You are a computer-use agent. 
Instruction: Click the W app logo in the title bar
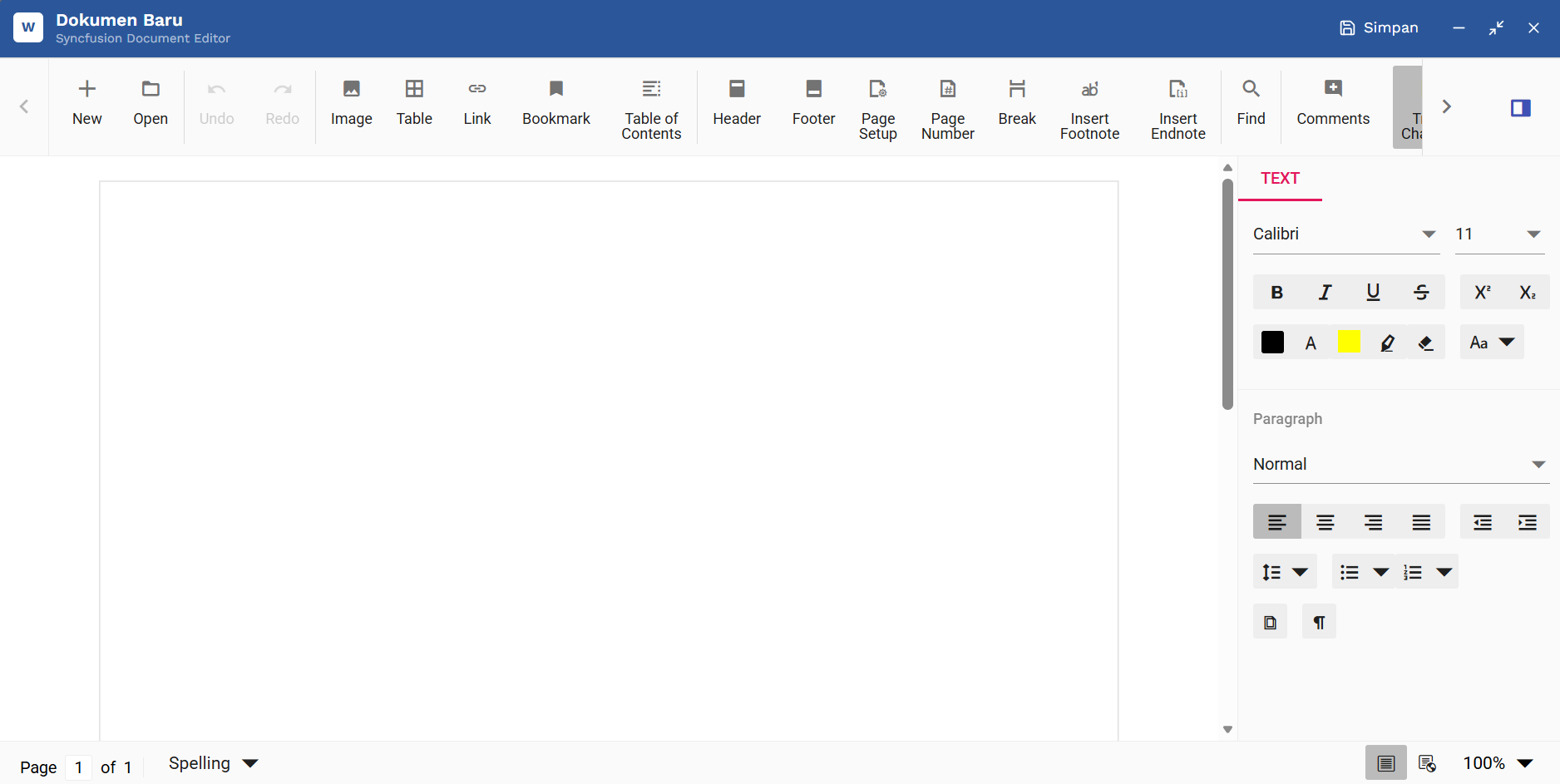28,27
